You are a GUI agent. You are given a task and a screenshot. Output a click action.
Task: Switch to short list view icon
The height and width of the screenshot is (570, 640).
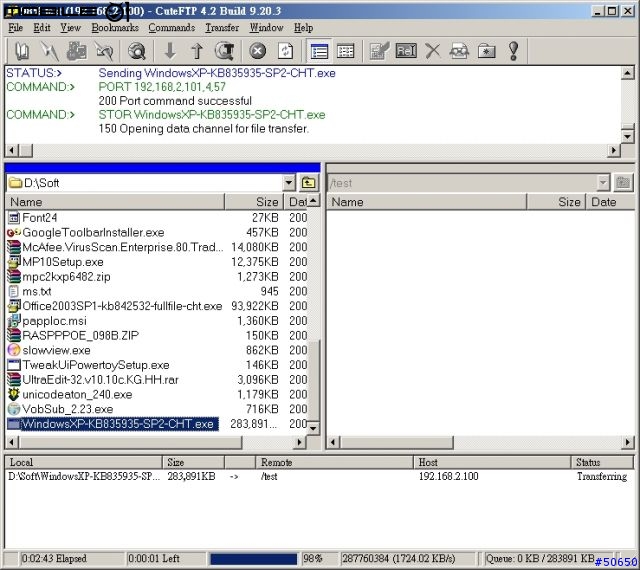(x=345, y=51)
